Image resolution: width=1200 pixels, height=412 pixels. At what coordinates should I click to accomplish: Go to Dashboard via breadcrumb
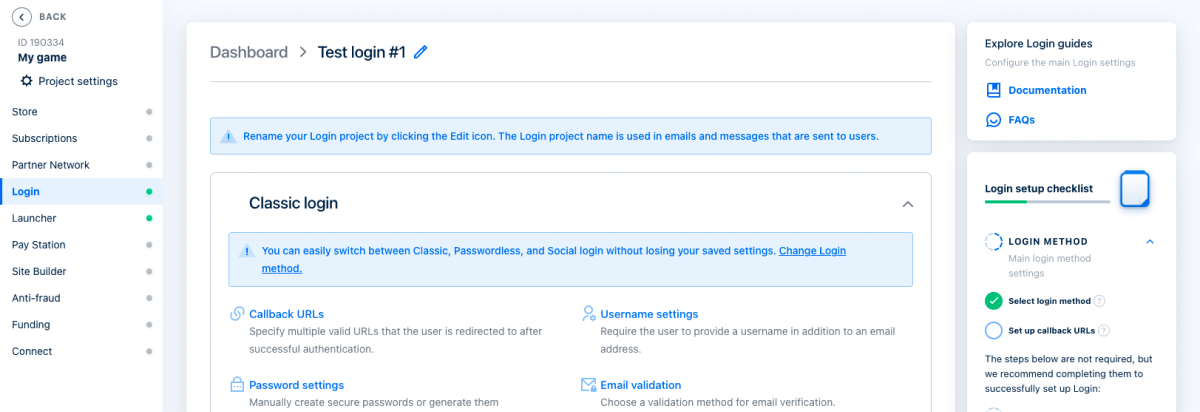[248, 52]
